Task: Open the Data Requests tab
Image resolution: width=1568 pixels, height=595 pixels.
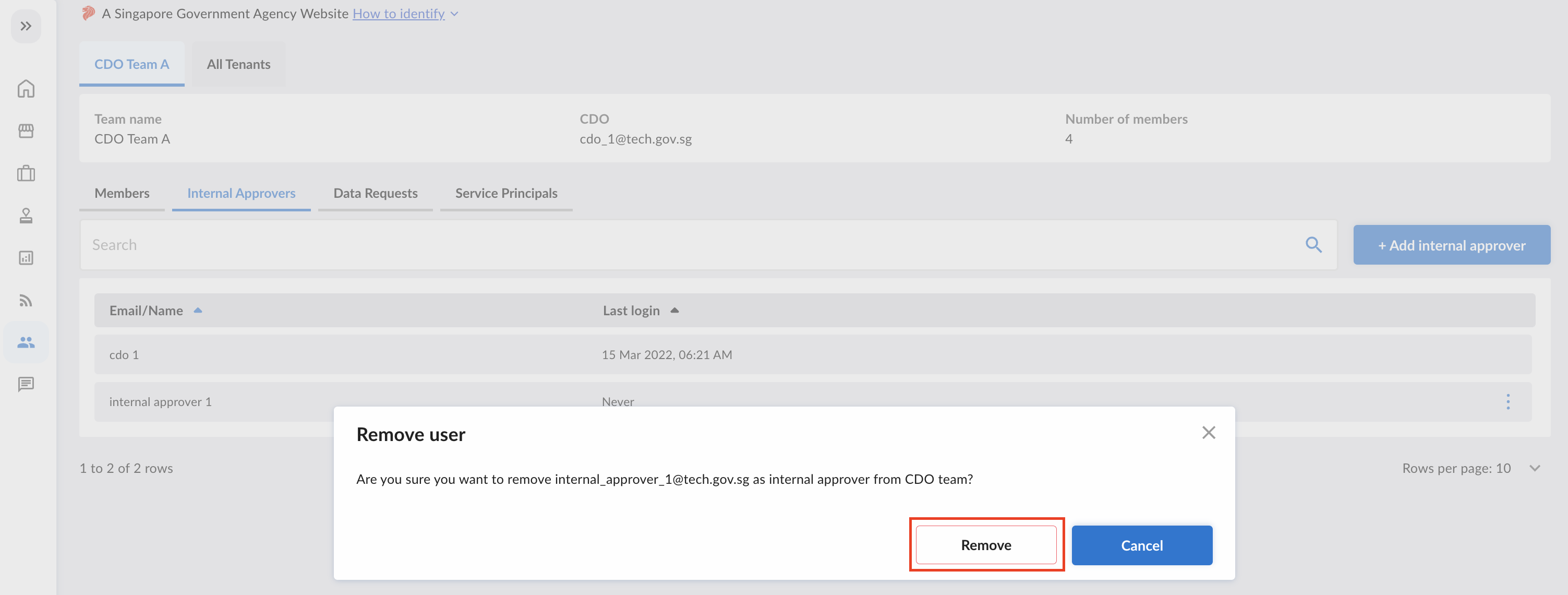Action: click(375, 193)
